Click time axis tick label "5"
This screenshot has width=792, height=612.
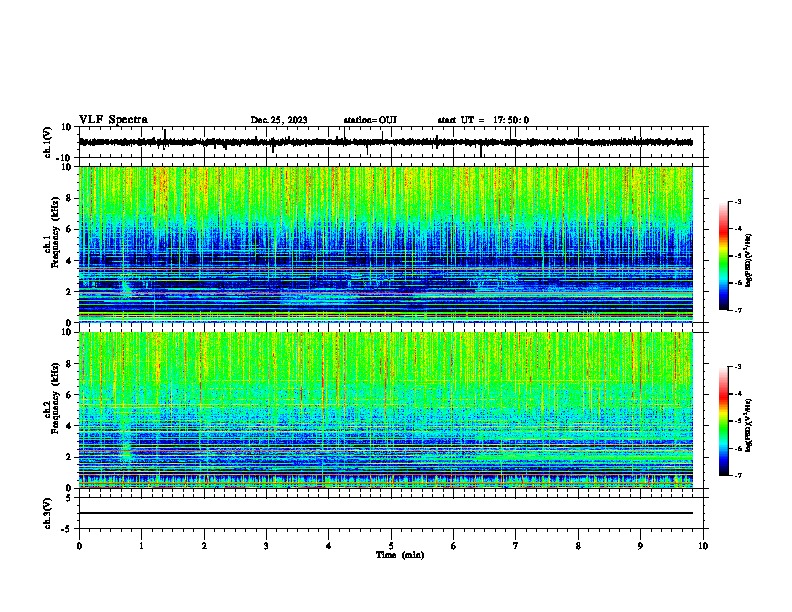coord(391,546)
